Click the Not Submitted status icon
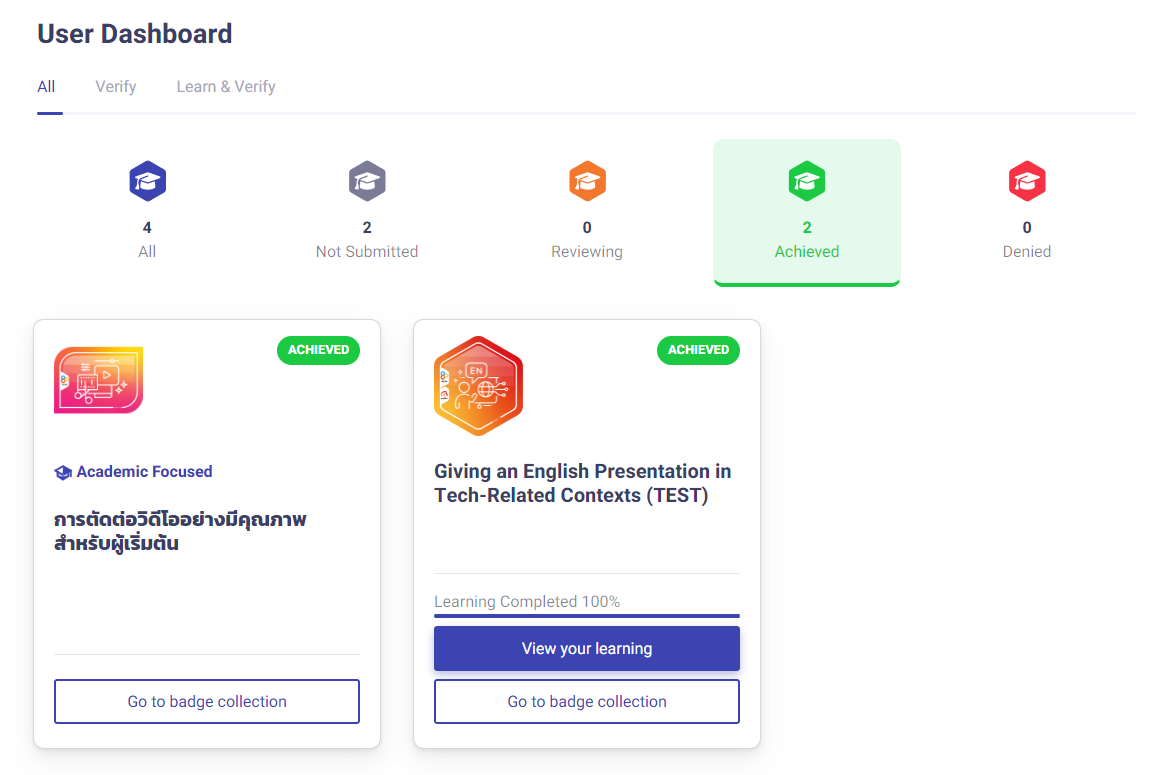The image size is (1166, 775). point(367,181)
